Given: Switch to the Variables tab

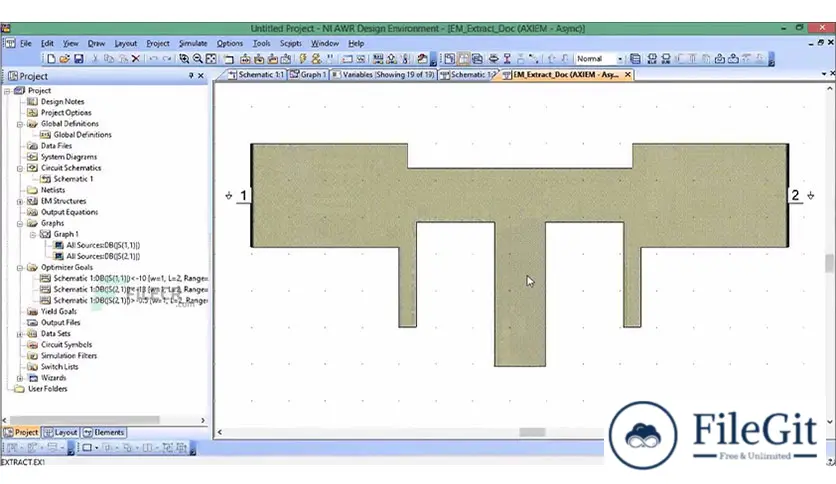Looking at the screenshot, I should pyautogui.click(x=383, y=75).
